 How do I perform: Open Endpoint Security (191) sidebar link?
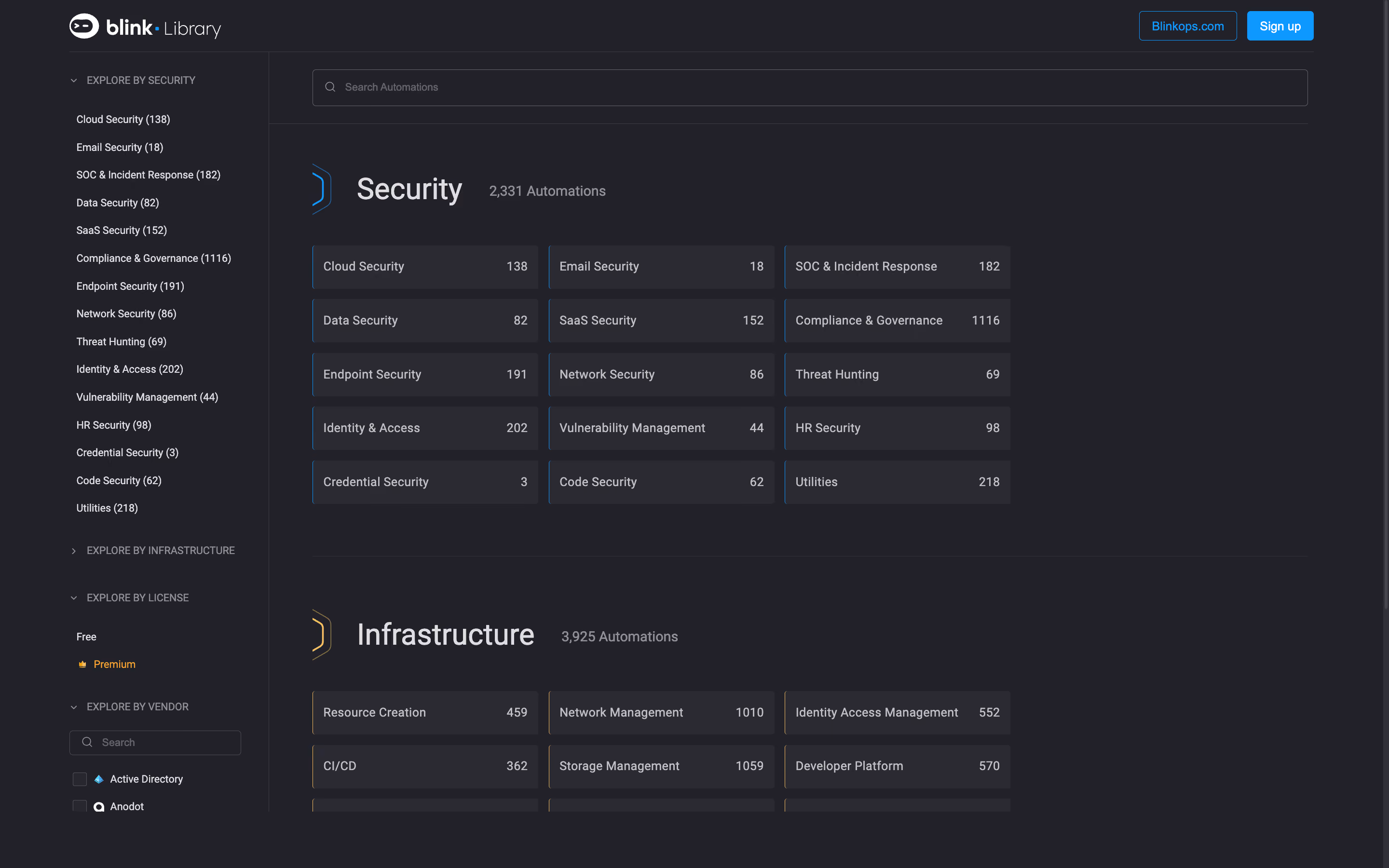(130, 286)
